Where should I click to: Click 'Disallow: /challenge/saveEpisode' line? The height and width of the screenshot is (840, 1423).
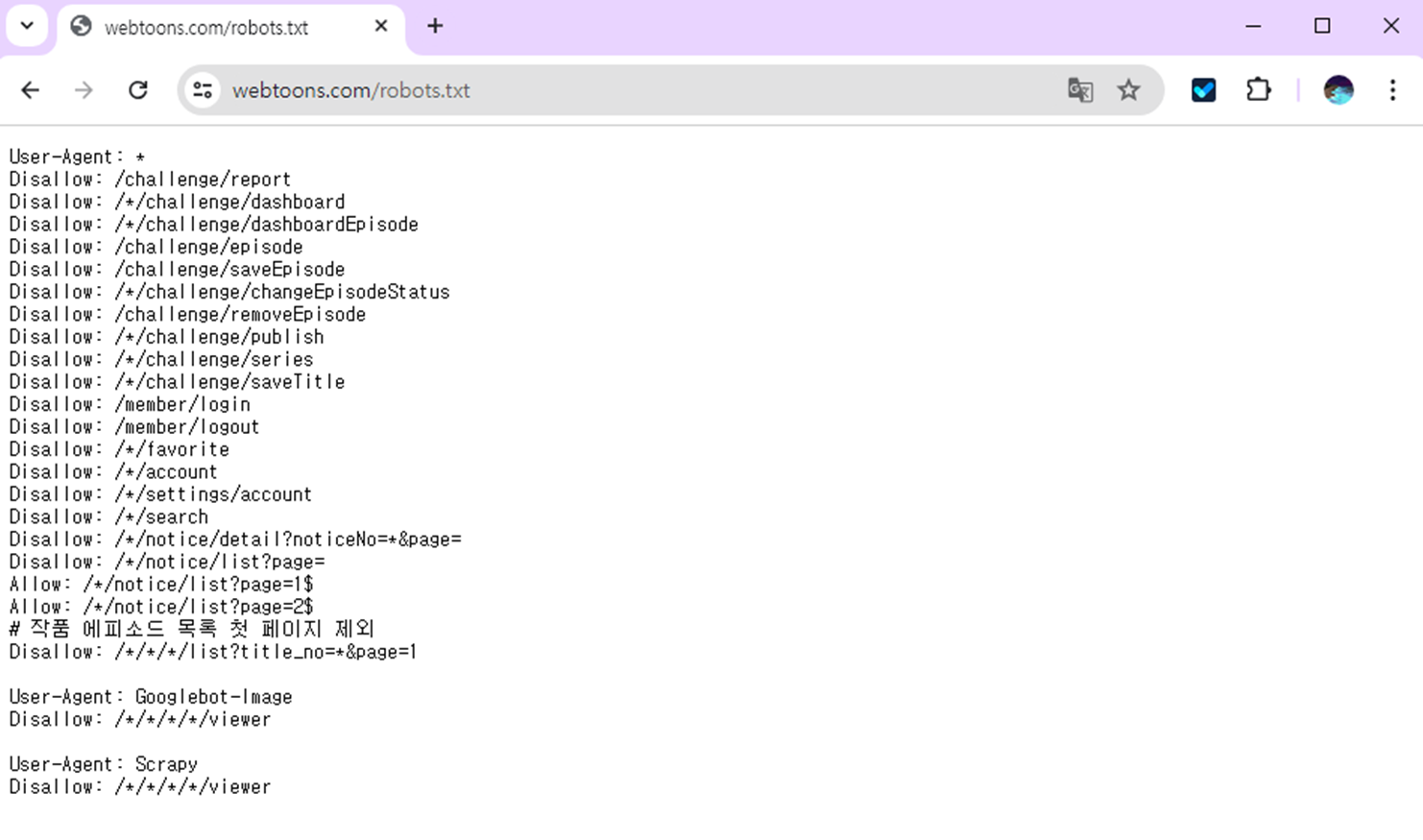[177, 270]
